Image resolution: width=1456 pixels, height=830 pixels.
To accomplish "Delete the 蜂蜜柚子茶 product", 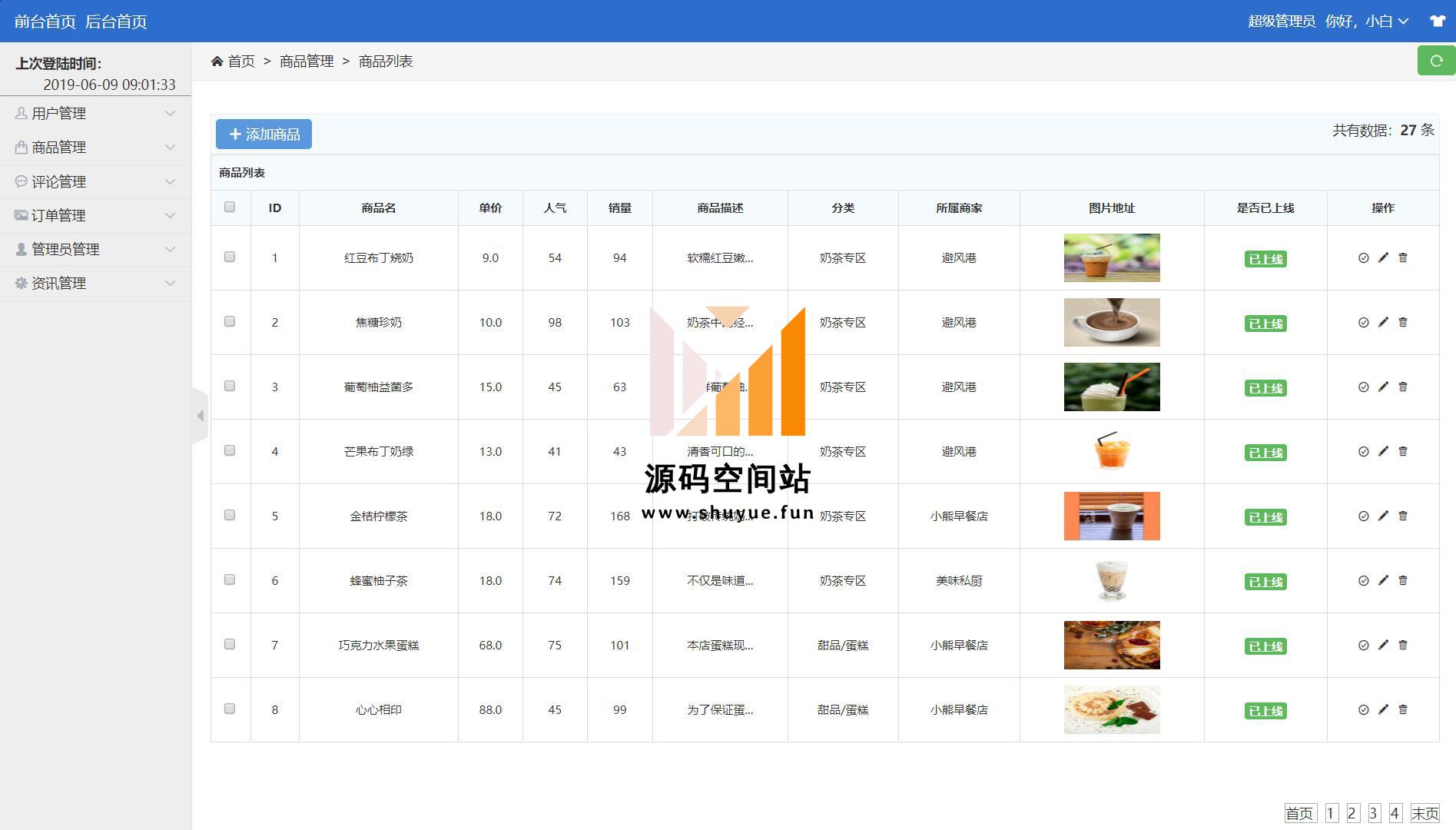I will 1403,580.
